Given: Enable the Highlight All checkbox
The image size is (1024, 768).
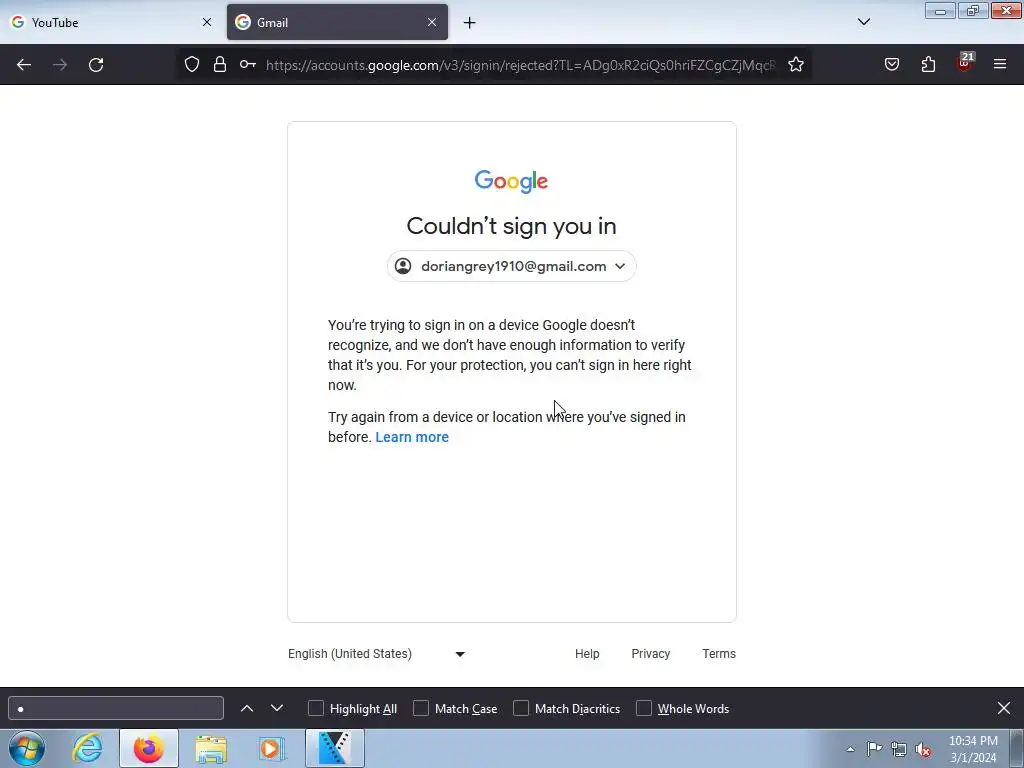Looking at the screenshot, I should [316, 709].
